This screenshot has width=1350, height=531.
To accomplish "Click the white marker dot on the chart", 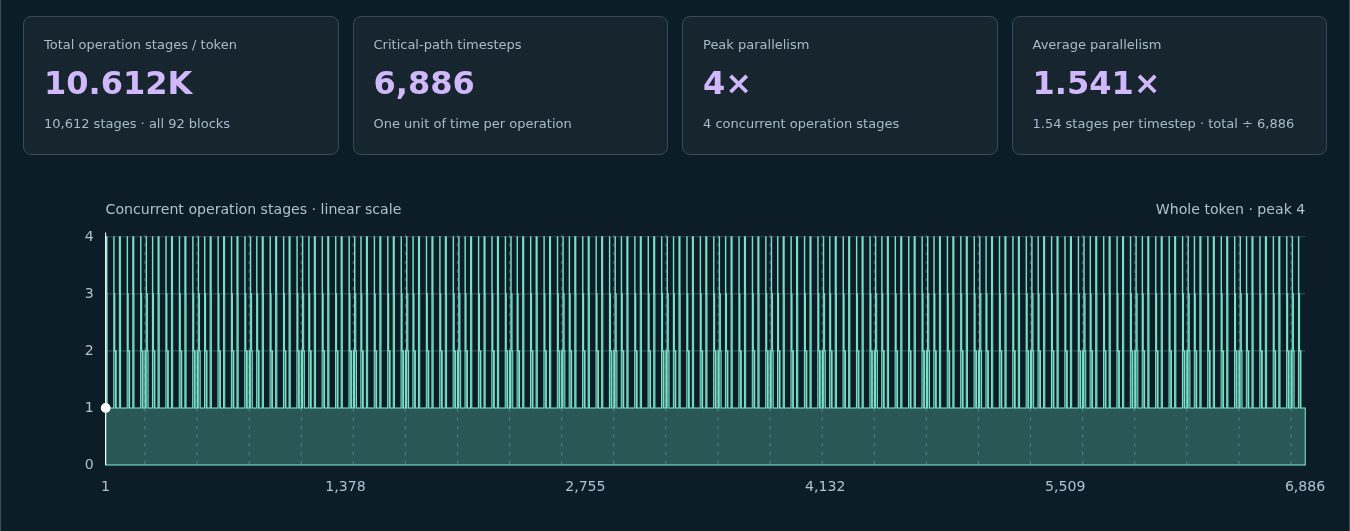I will point(106,408).
